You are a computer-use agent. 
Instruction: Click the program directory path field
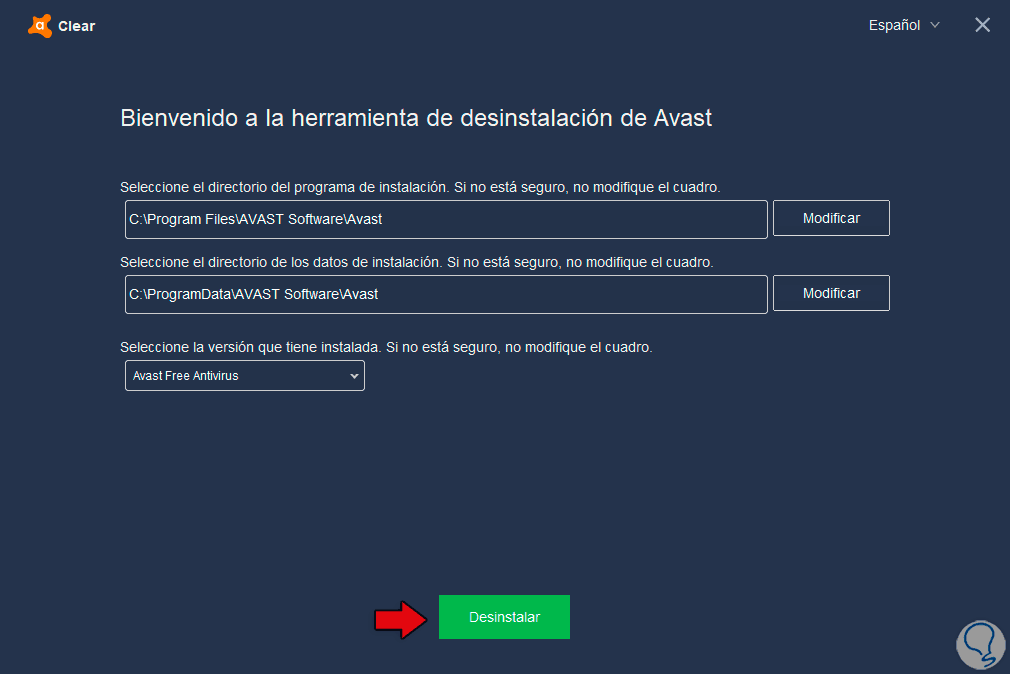coord(446,219)
